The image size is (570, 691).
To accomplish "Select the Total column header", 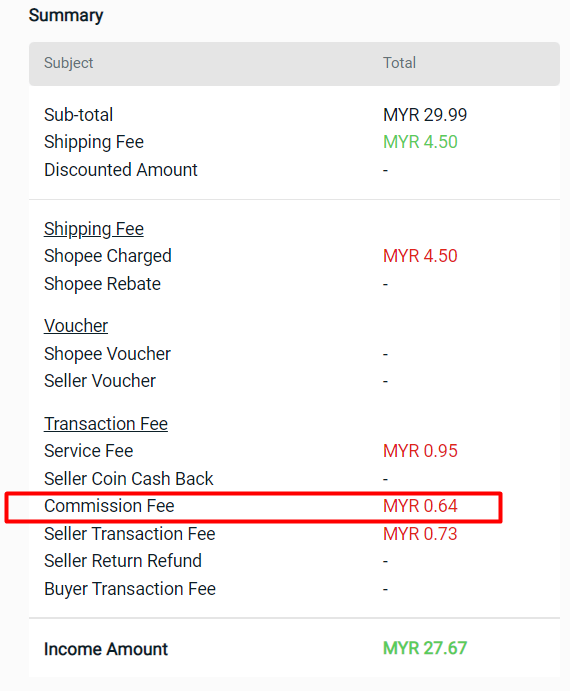I will pyautogui.click(x=399, y=63).
